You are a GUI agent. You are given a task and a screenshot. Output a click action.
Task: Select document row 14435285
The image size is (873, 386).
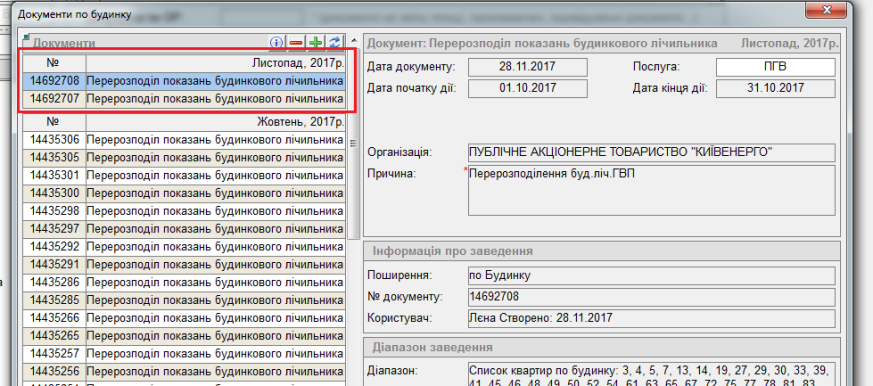[x=183, y=300]
